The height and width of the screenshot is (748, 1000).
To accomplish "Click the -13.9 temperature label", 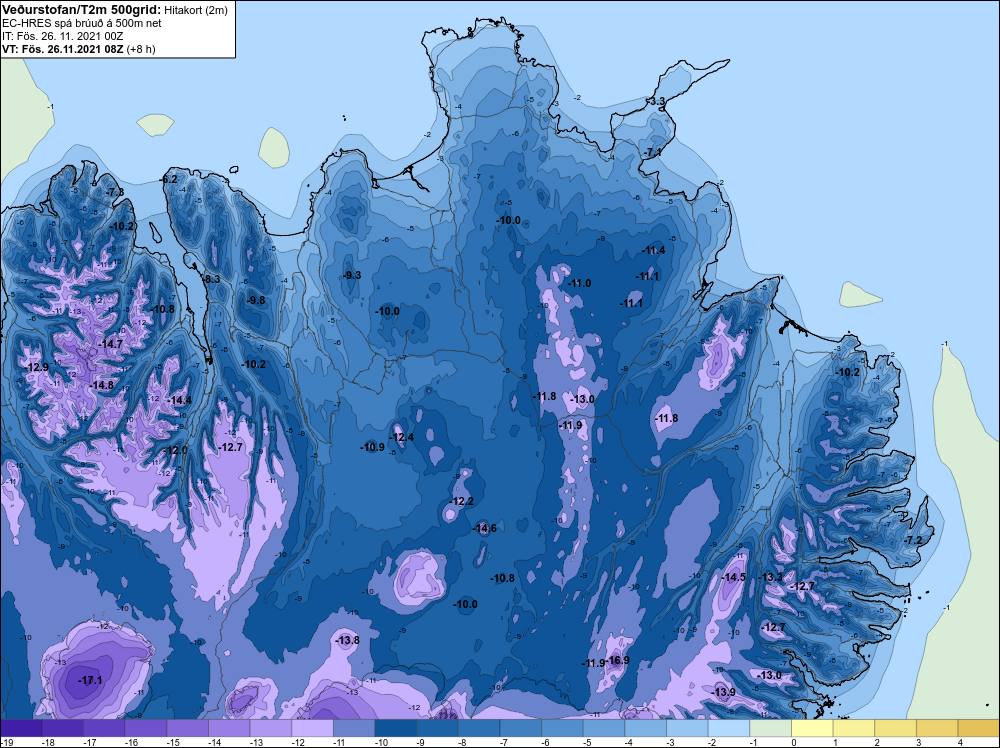I will (724, 693).
